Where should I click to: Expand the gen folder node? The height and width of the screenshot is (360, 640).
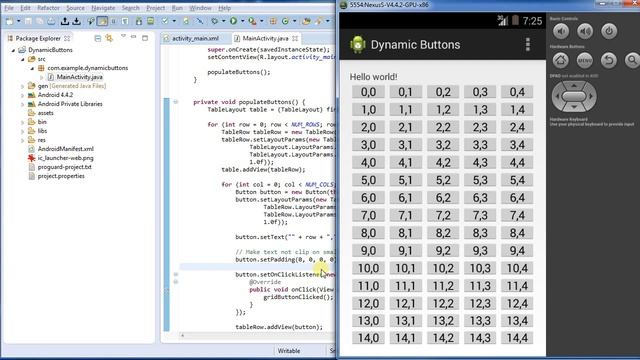[x=23, y=86]
